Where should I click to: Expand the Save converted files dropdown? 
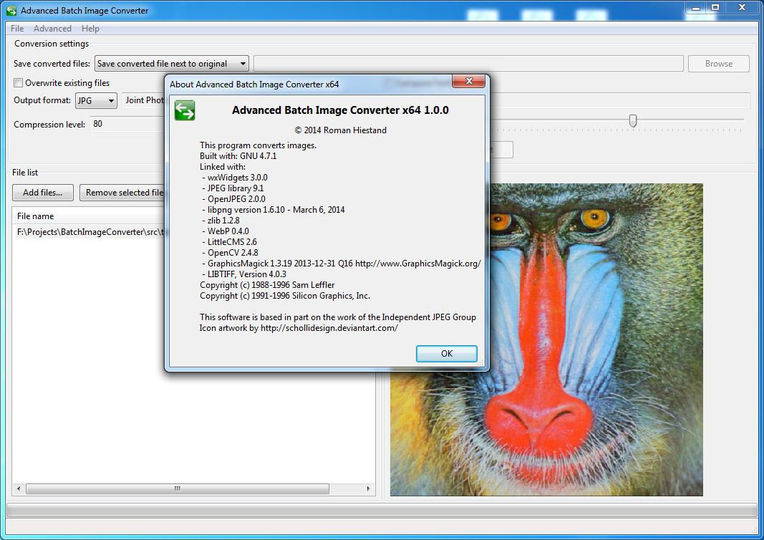click(x=172, y=63)
